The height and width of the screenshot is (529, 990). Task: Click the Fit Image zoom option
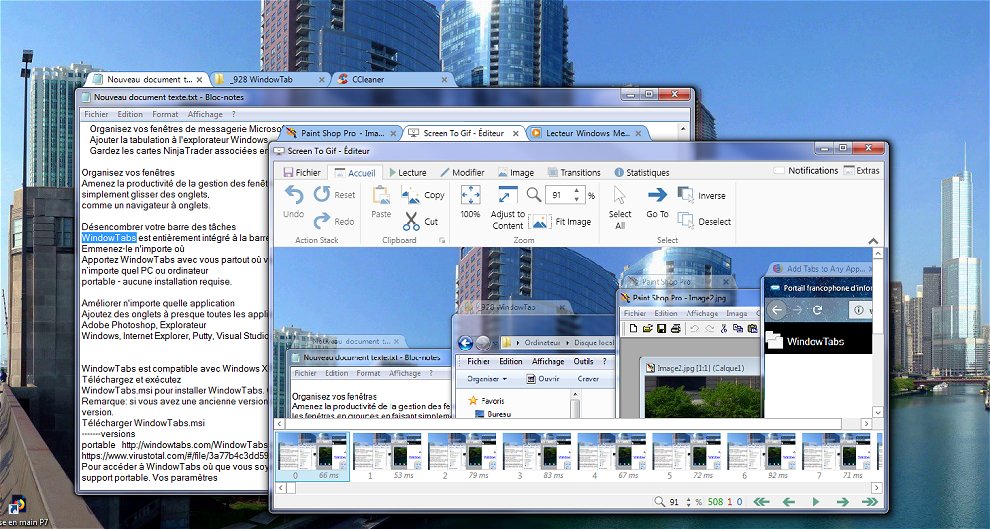pyautogui.click(x=559, y=222)
